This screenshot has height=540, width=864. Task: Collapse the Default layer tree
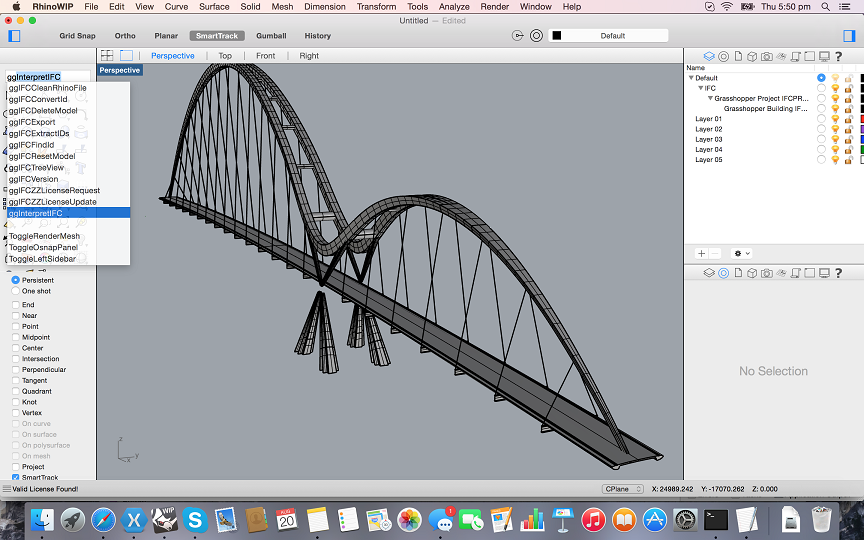[x=691, y=78]
